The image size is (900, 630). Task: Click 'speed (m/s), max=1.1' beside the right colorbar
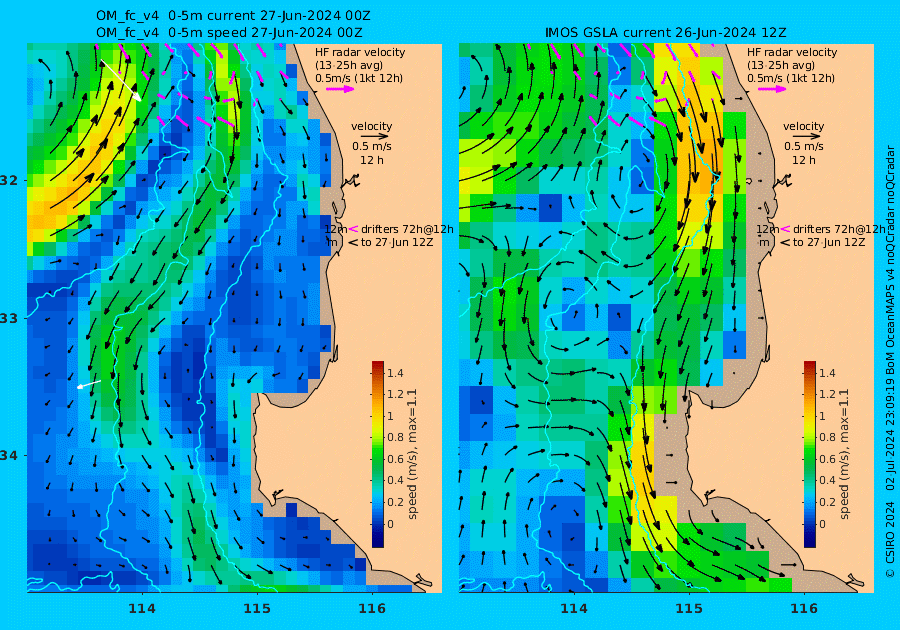pyautogui.click(x=843, y=454)
